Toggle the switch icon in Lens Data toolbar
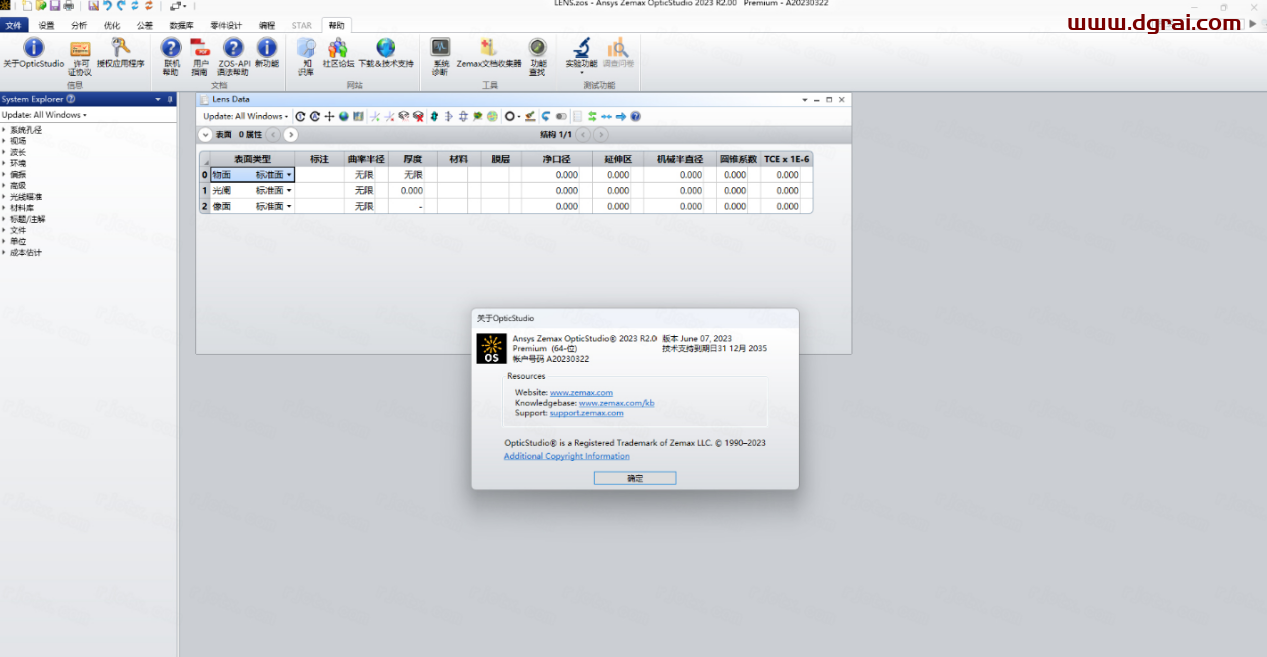 tap(561, 116)
